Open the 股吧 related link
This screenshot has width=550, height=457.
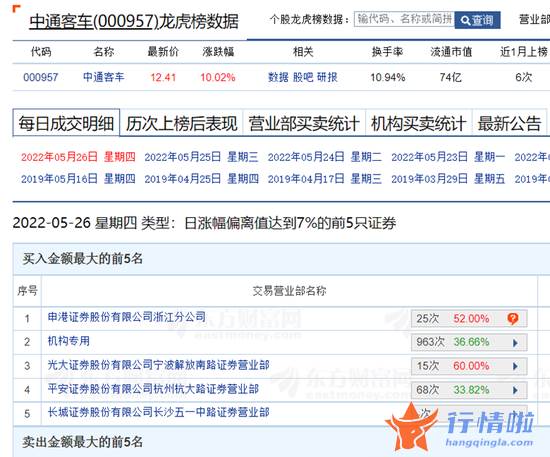coord(303,77)
